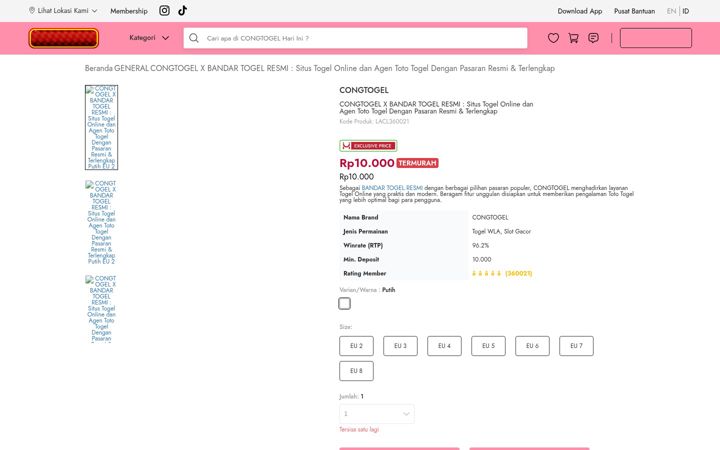Click Togel WLA, Slot Gacor value
720x450 pixels.
(501, 231)
